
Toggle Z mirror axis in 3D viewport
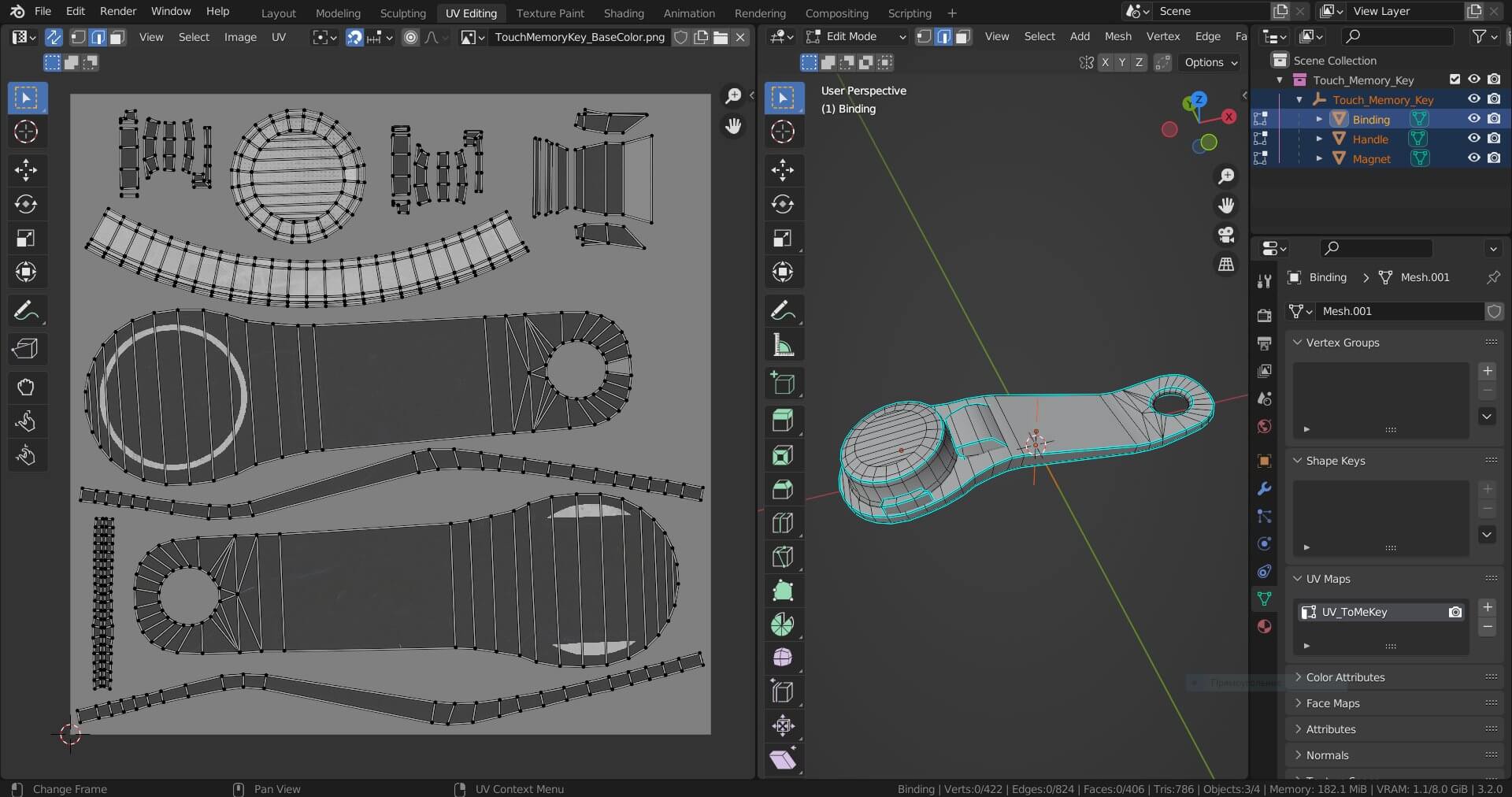tap(1139, 62)
